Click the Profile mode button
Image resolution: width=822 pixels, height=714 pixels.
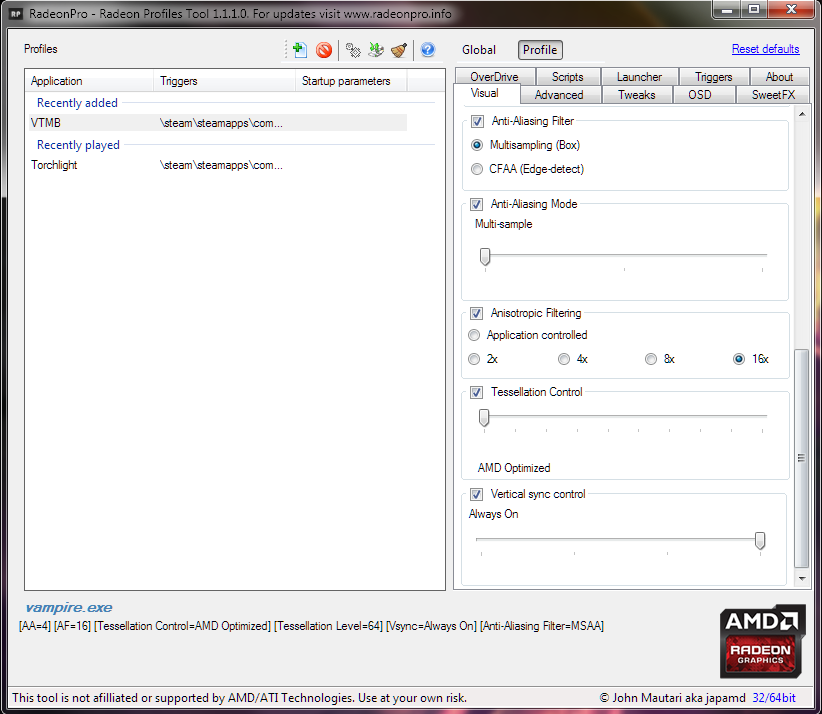coord(540,50)
